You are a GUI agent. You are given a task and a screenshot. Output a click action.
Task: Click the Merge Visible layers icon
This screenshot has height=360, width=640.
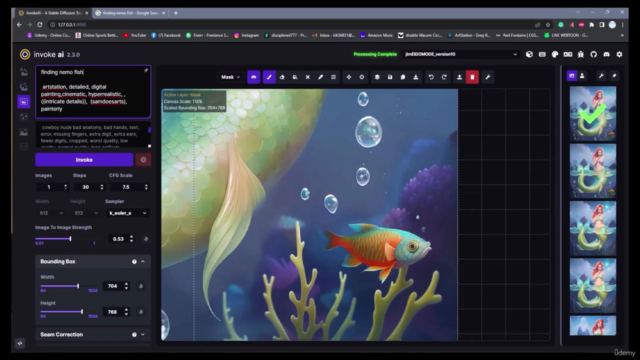[x=377, y=77]
